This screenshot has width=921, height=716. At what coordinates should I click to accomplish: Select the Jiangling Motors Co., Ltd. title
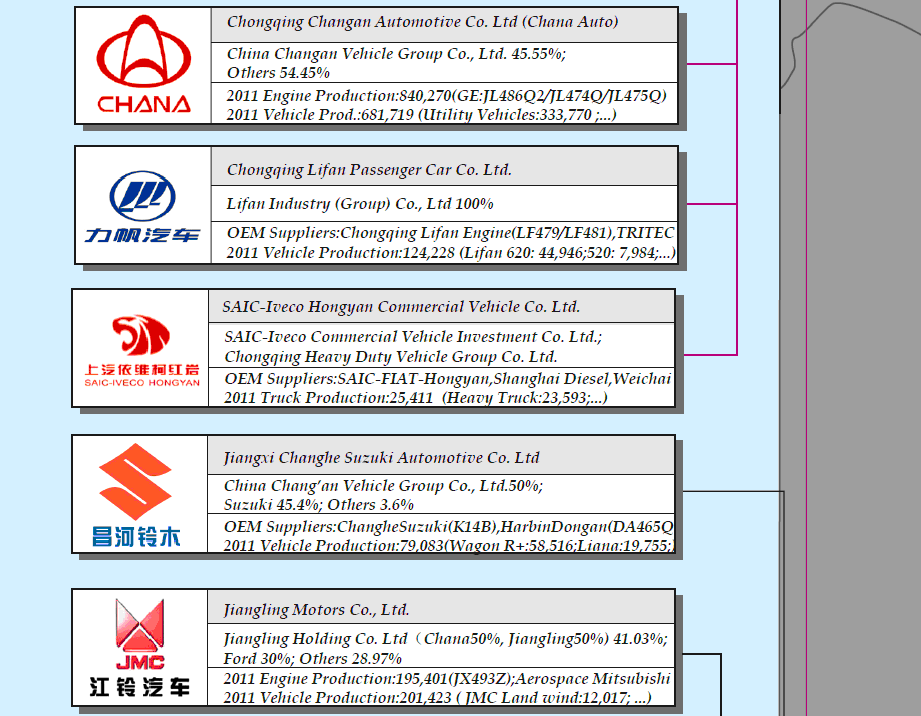[x=316, y=610]
